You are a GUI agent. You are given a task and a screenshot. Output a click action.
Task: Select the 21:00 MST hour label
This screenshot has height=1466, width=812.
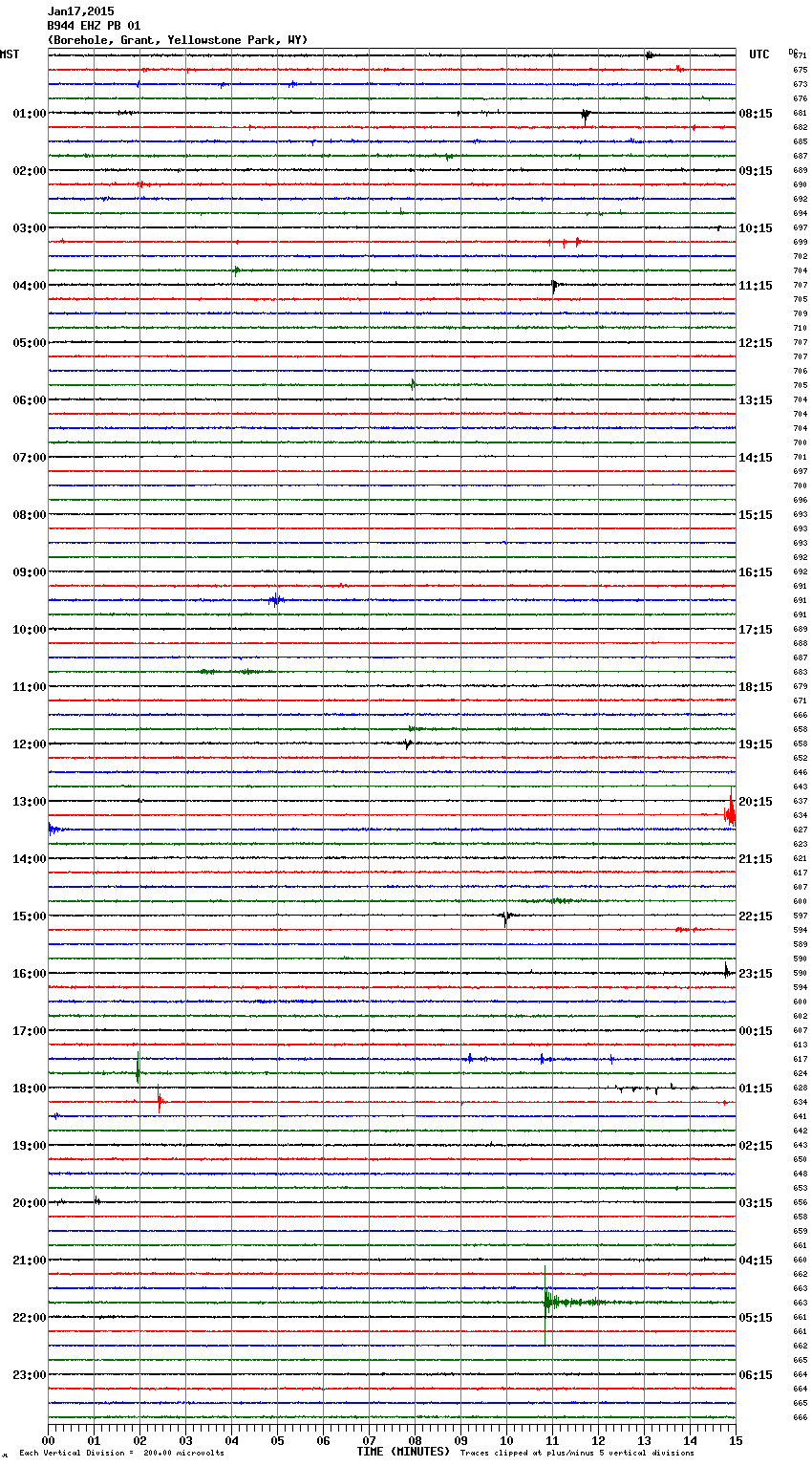(x=30, y=1260)
